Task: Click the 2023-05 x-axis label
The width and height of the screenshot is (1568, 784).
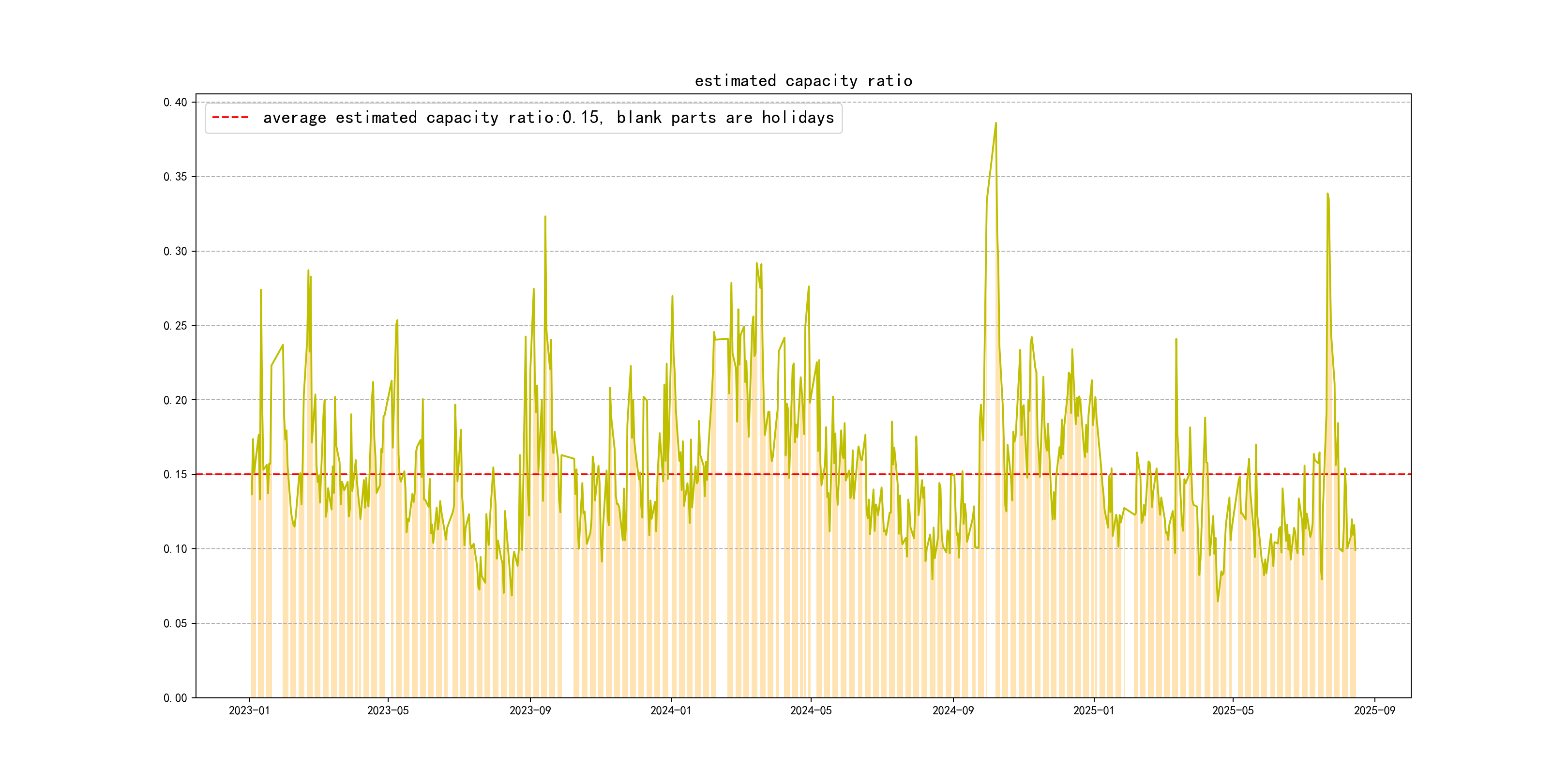Action: (388, 710)
